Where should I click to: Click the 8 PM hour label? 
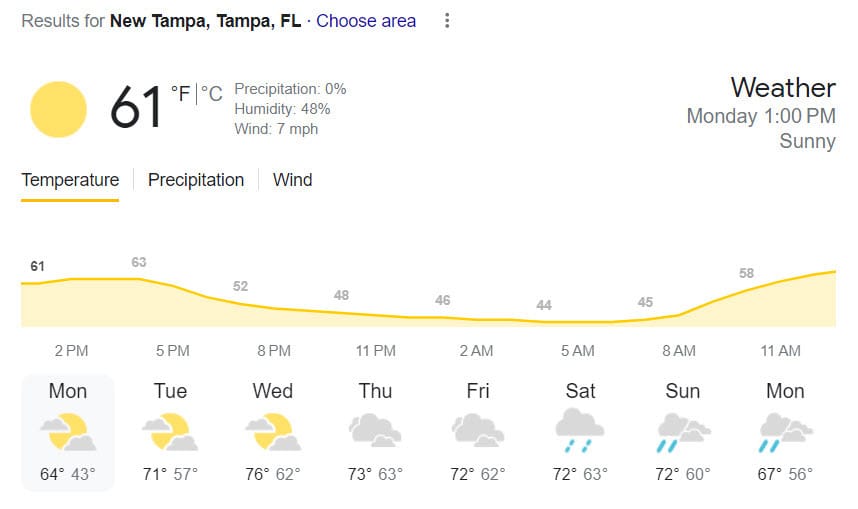tap(274, 351)
